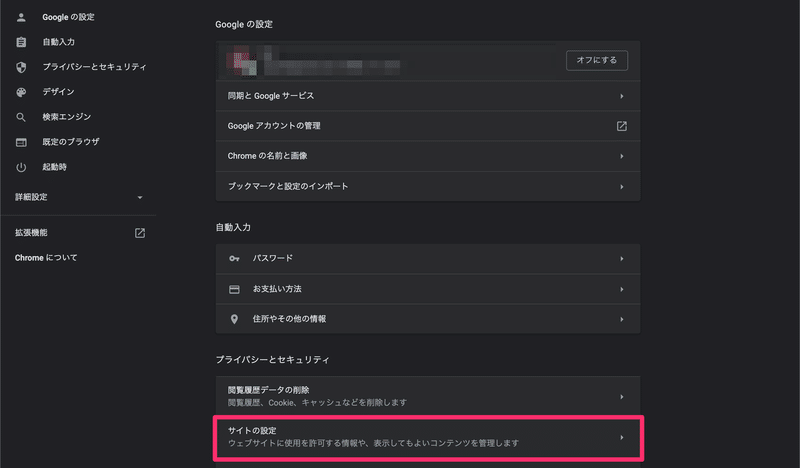Click the person icon beside Google の設定
Viewport: 800px width, 468px height.
point(21,17)
